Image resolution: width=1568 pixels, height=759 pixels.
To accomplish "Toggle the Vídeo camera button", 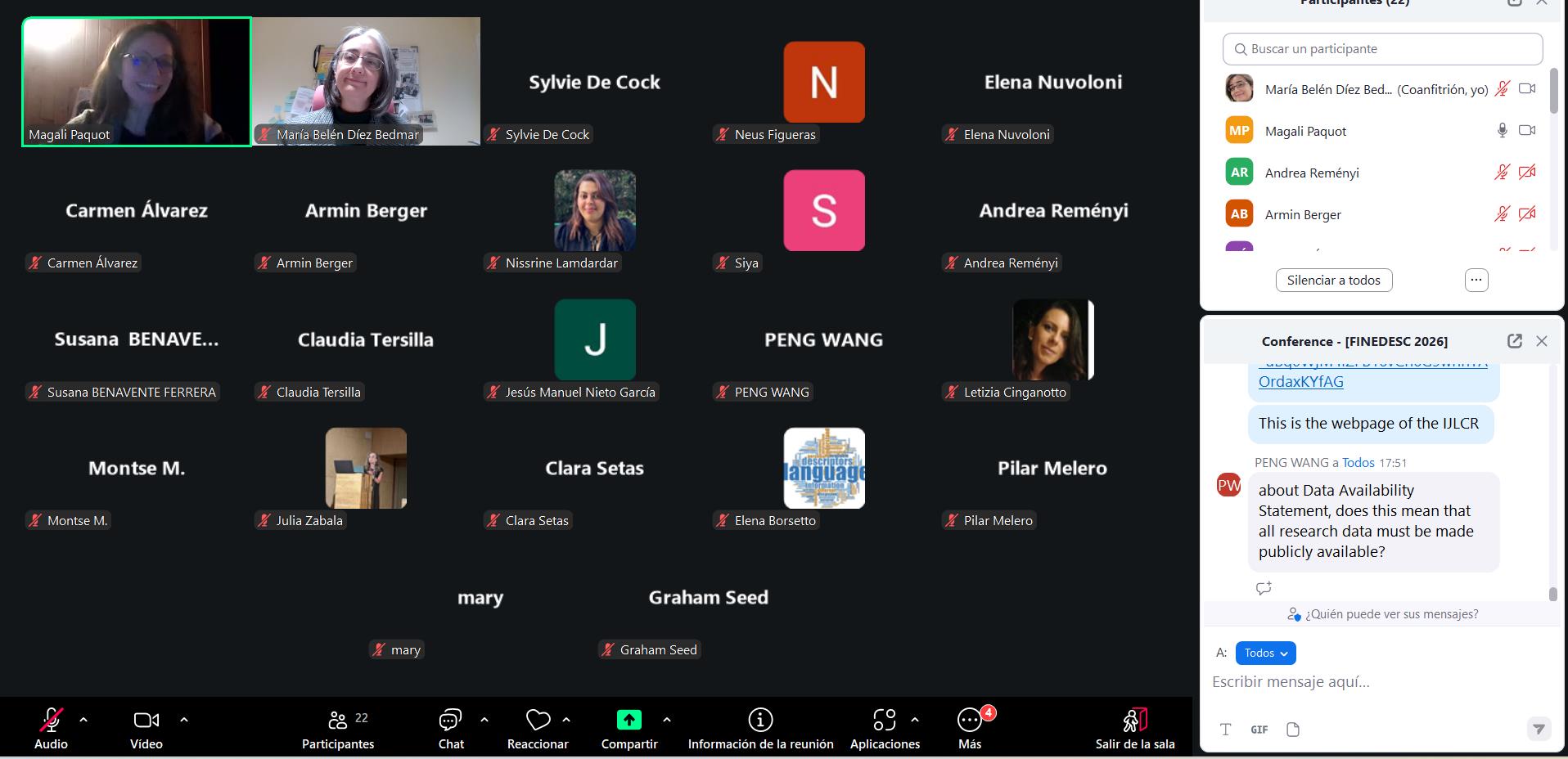I will pyautogui.click(x=146, y=721).
